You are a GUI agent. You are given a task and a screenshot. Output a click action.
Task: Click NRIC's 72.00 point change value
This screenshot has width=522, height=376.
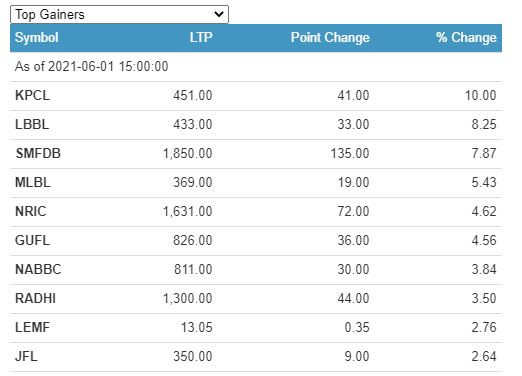(x=353, y=211)
